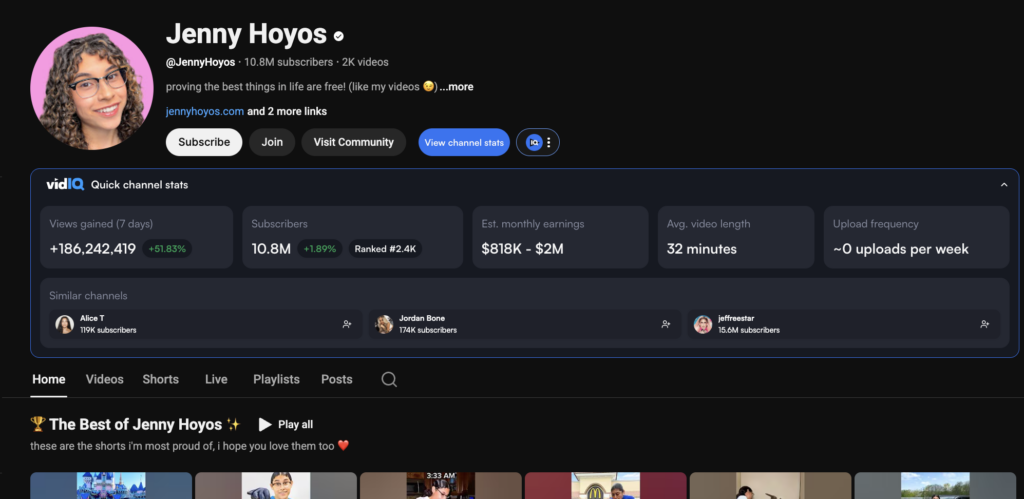1024x499 pixels.
Task: Show the 2 more links
Action: click(x=287, y=112)
